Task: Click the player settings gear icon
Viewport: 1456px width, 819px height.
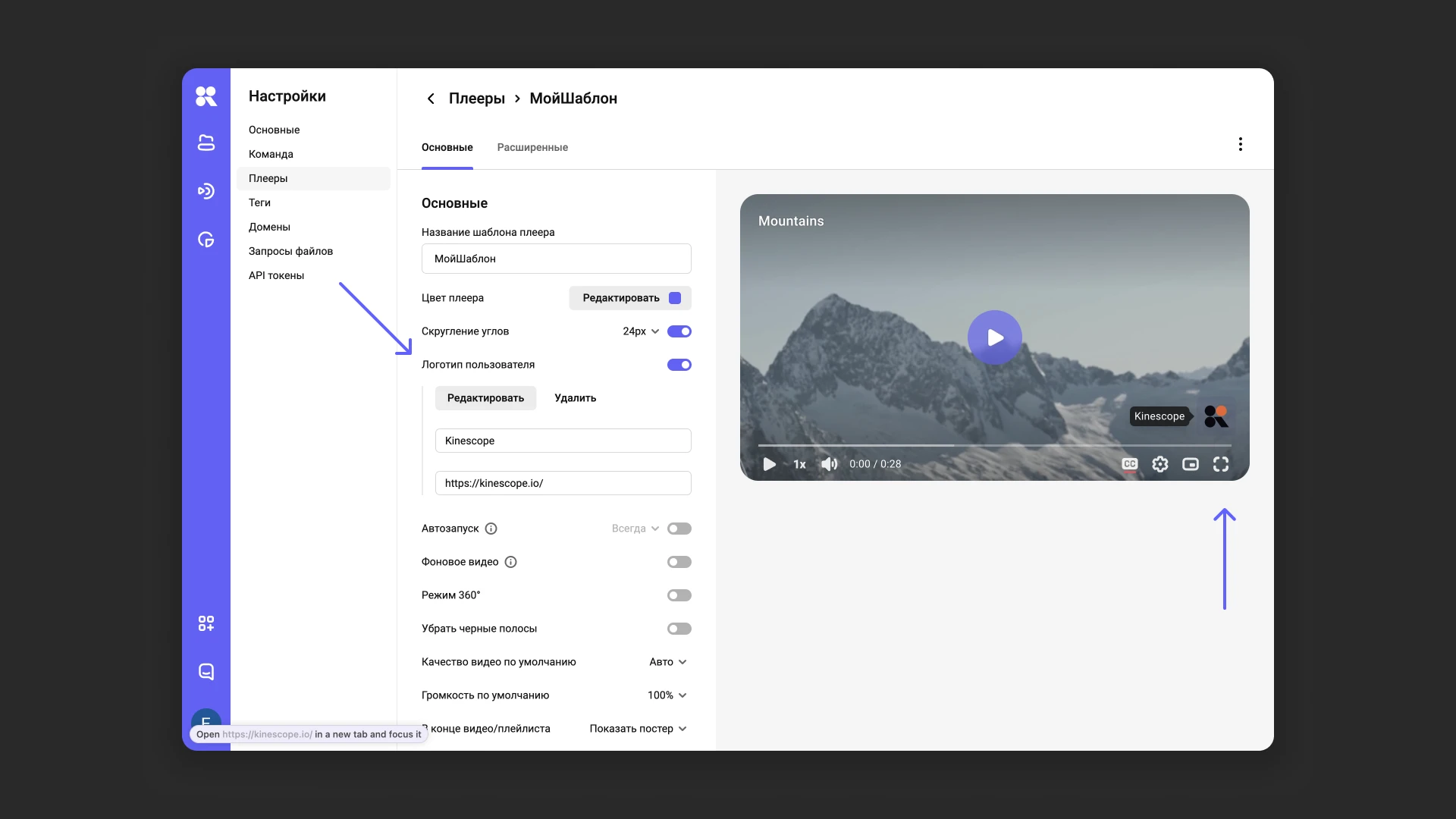Action: pos(1159,464)
